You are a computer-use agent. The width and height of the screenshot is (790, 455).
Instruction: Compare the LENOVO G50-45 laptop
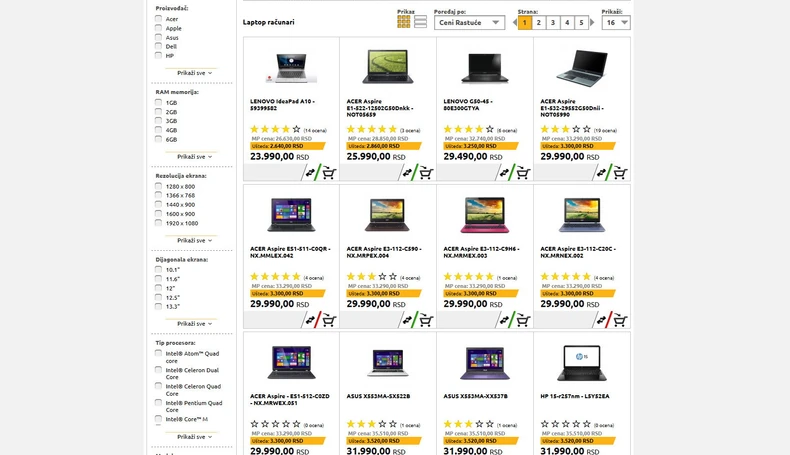click(x=504, y=173)
